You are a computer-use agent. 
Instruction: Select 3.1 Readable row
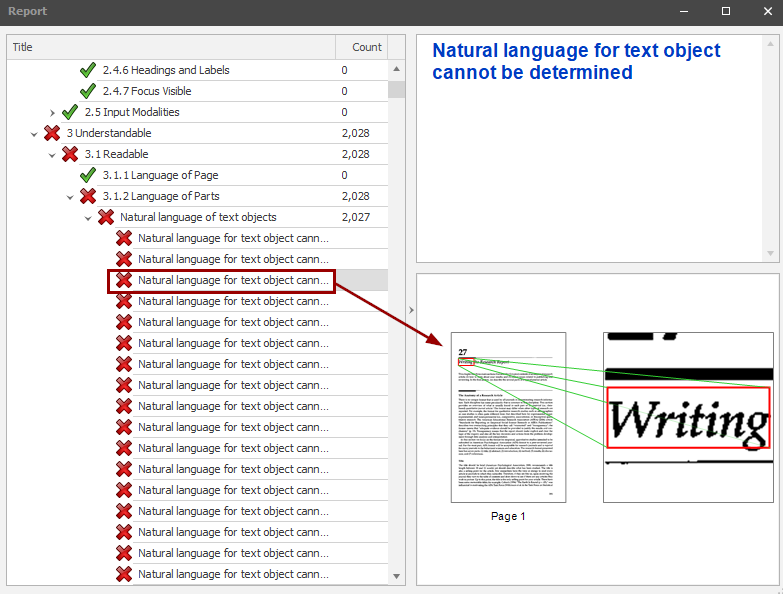[x=197, y=154]
